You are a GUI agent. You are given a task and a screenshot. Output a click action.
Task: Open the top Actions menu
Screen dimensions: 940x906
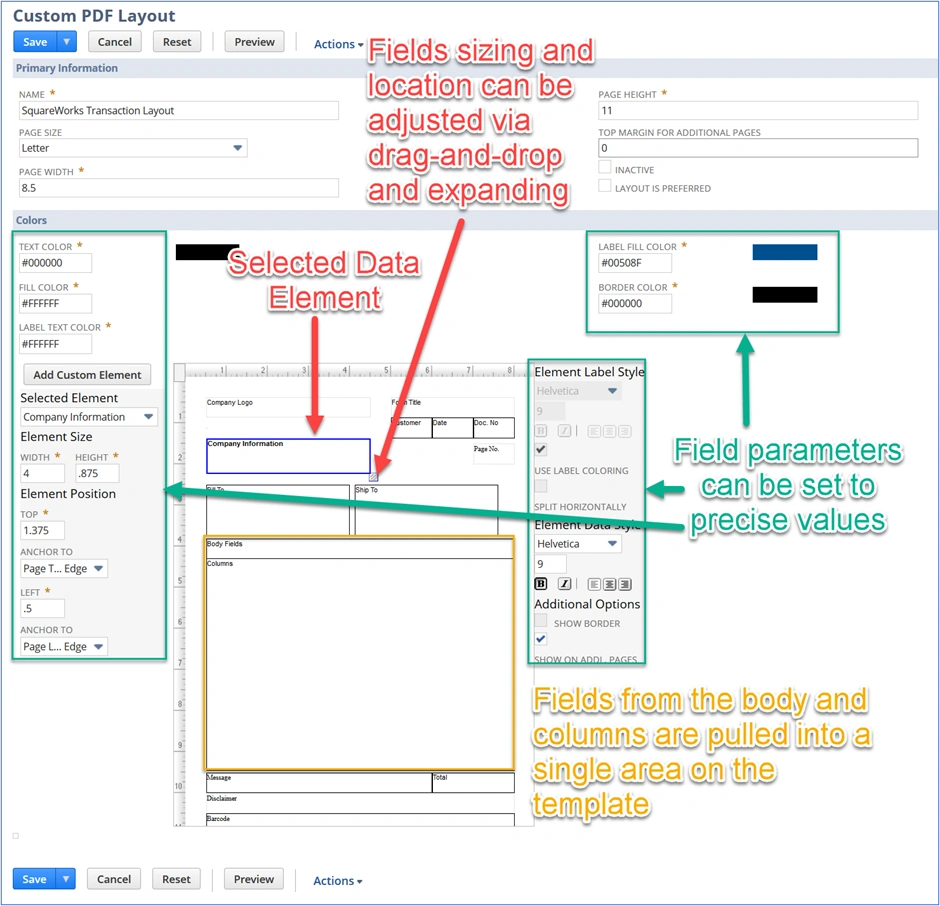(338, 44)
